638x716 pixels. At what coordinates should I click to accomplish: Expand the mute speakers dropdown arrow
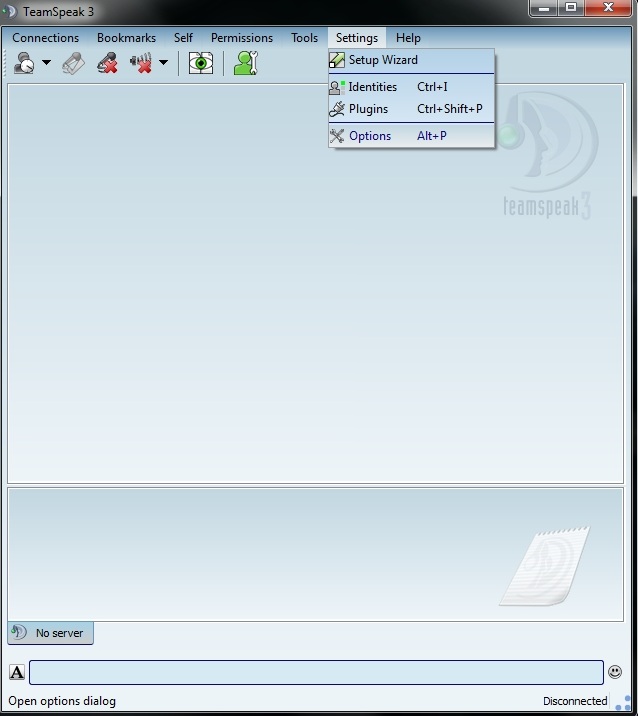point(163,63)
